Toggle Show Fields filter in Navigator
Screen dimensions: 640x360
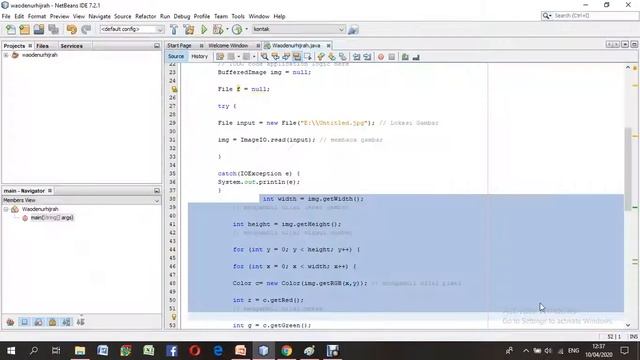pos(24,322)
